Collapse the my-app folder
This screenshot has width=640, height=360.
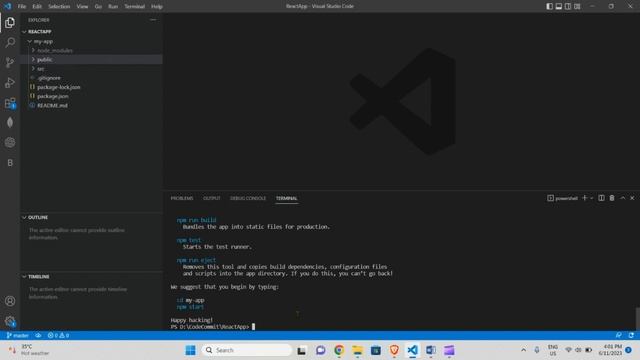tap(92, 41)
